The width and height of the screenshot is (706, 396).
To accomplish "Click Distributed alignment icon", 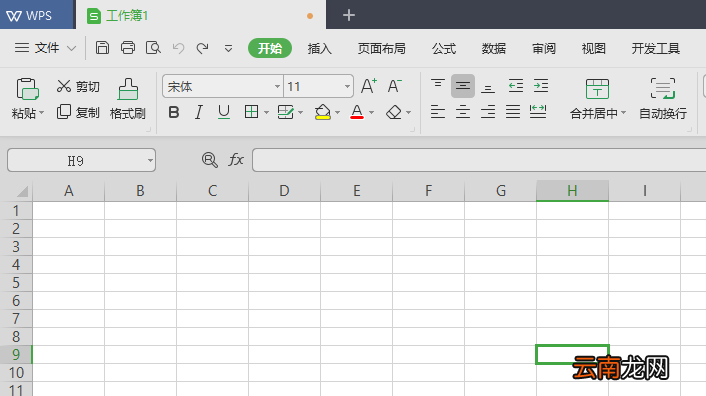I will 538,112.
